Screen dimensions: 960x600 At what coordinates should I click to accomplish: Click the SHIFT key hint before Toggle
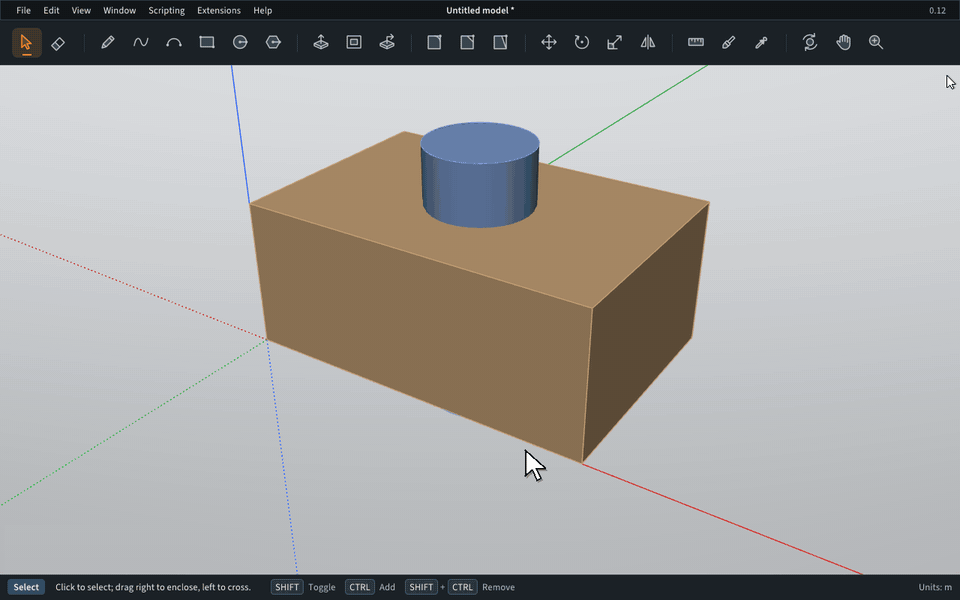tap(287, 587)
